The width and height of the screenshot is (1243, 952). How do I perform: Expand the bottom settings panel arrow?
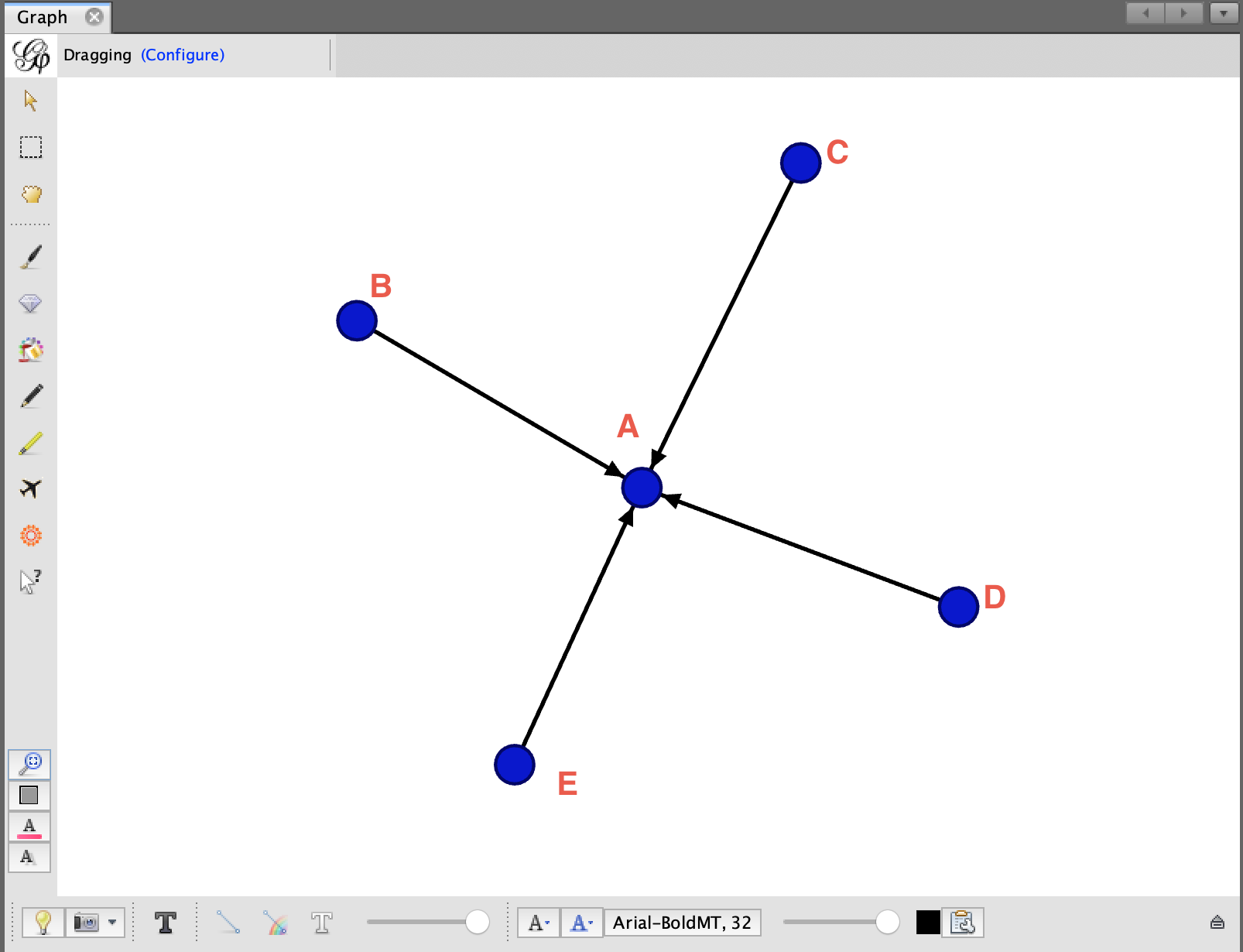1217,922
